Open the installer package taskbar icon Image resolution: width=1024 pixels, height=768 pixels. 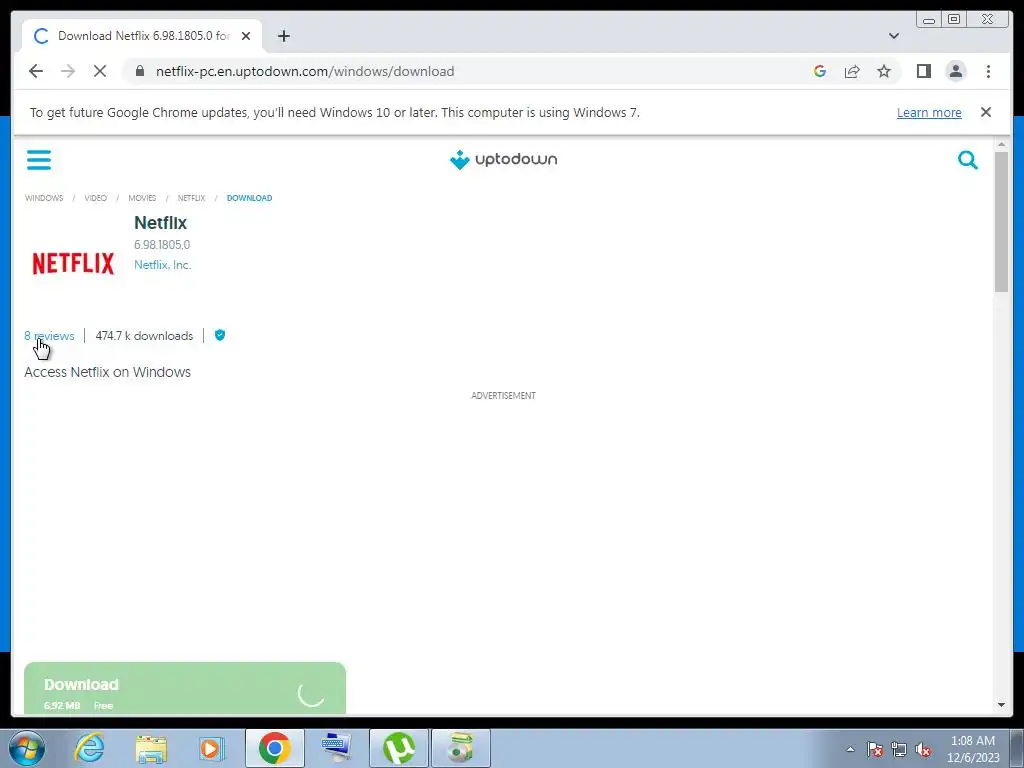click(x=460, y=748)
